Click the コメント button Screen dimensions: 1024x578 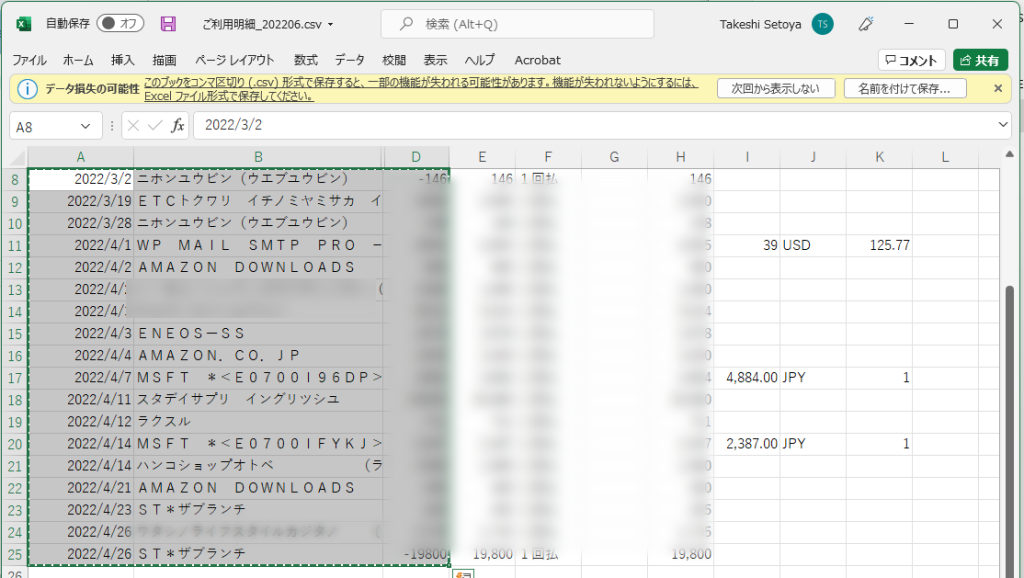click(x=912, y=60)
